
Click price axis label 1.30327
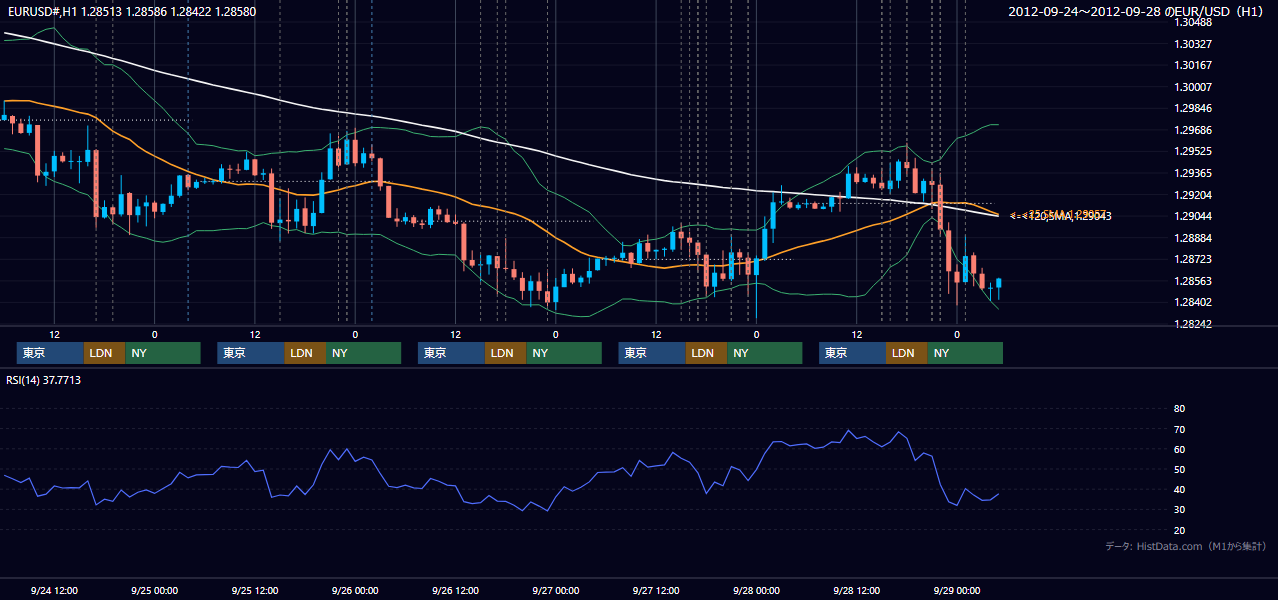tap(1193, 45)
